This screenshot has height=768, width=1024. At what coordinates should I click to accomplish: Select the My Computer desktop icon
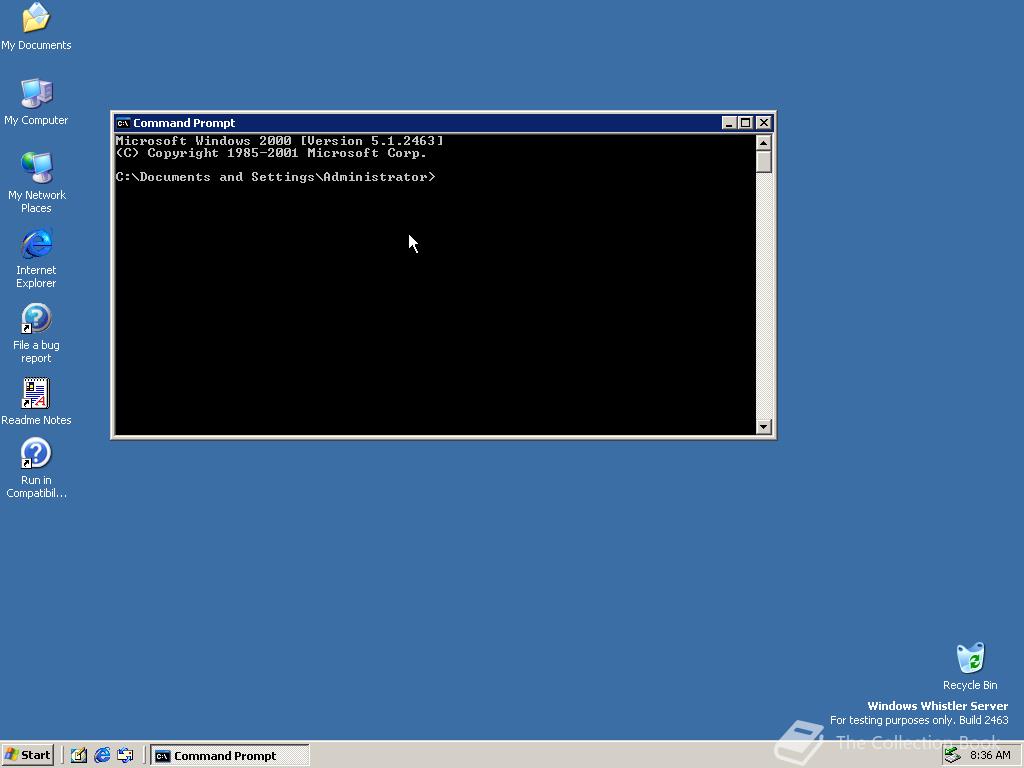[x=36, y=101]
